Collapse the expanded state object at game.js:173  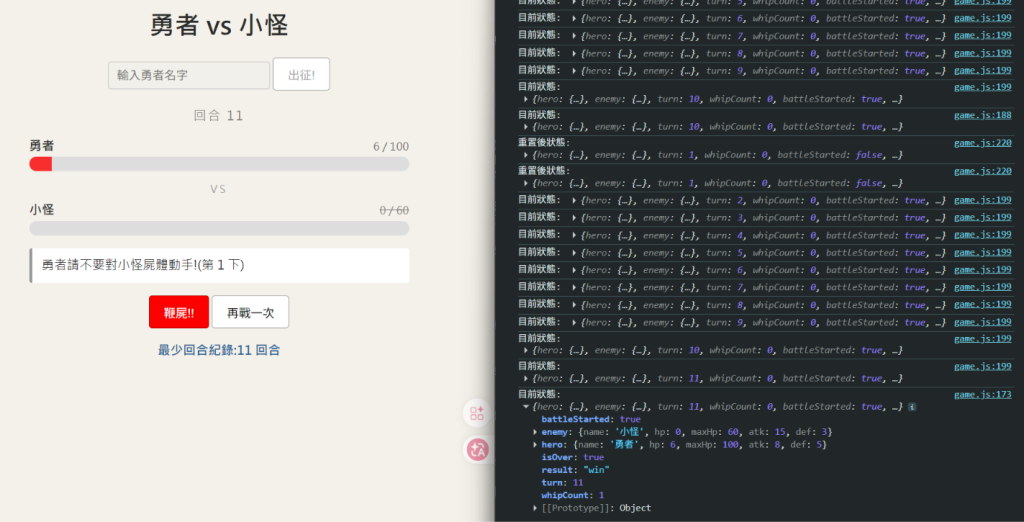tap(526, 406)
